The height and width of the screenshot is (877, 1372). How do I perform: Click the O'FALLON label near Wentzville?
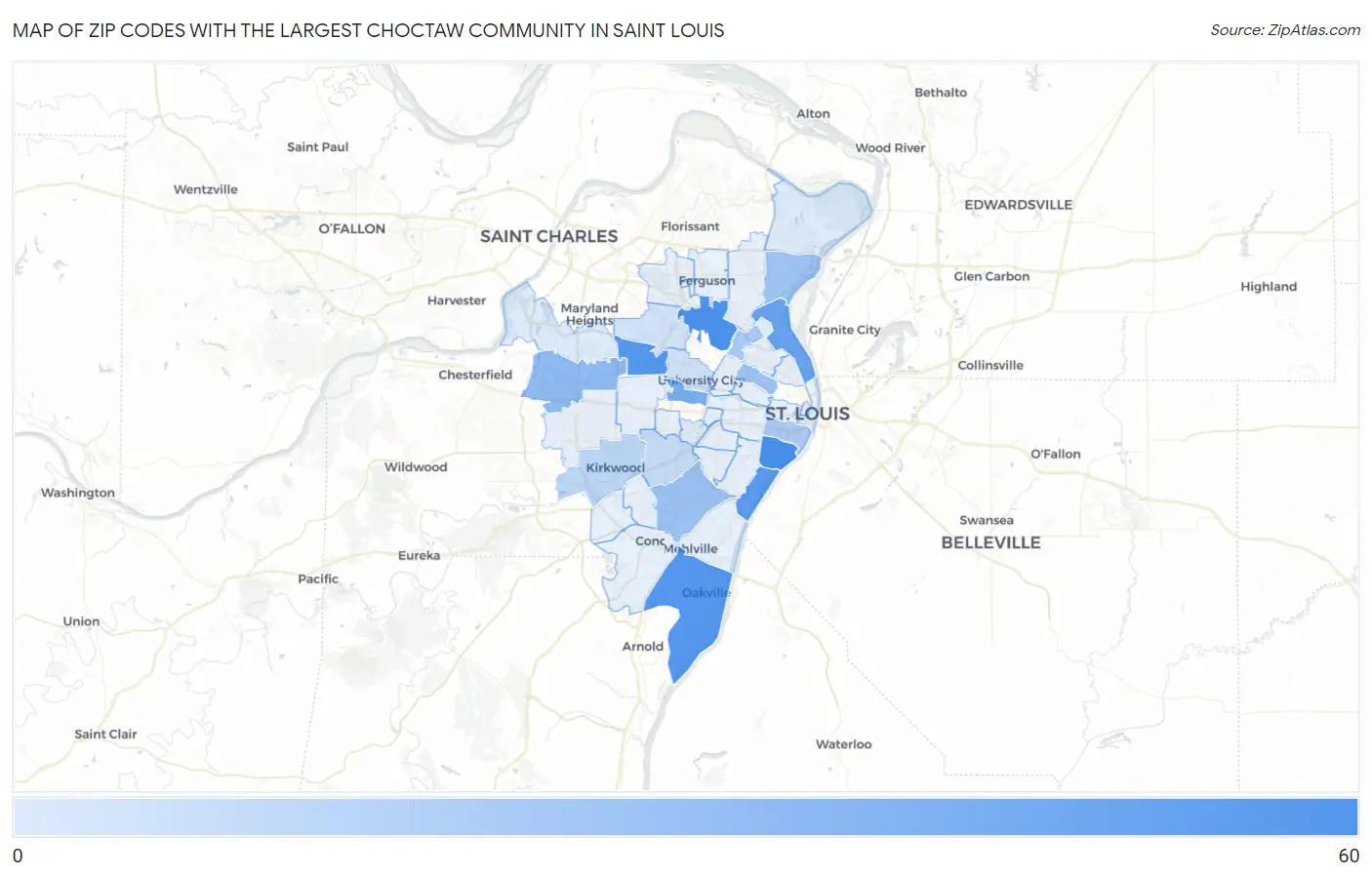tap(352, 228)
